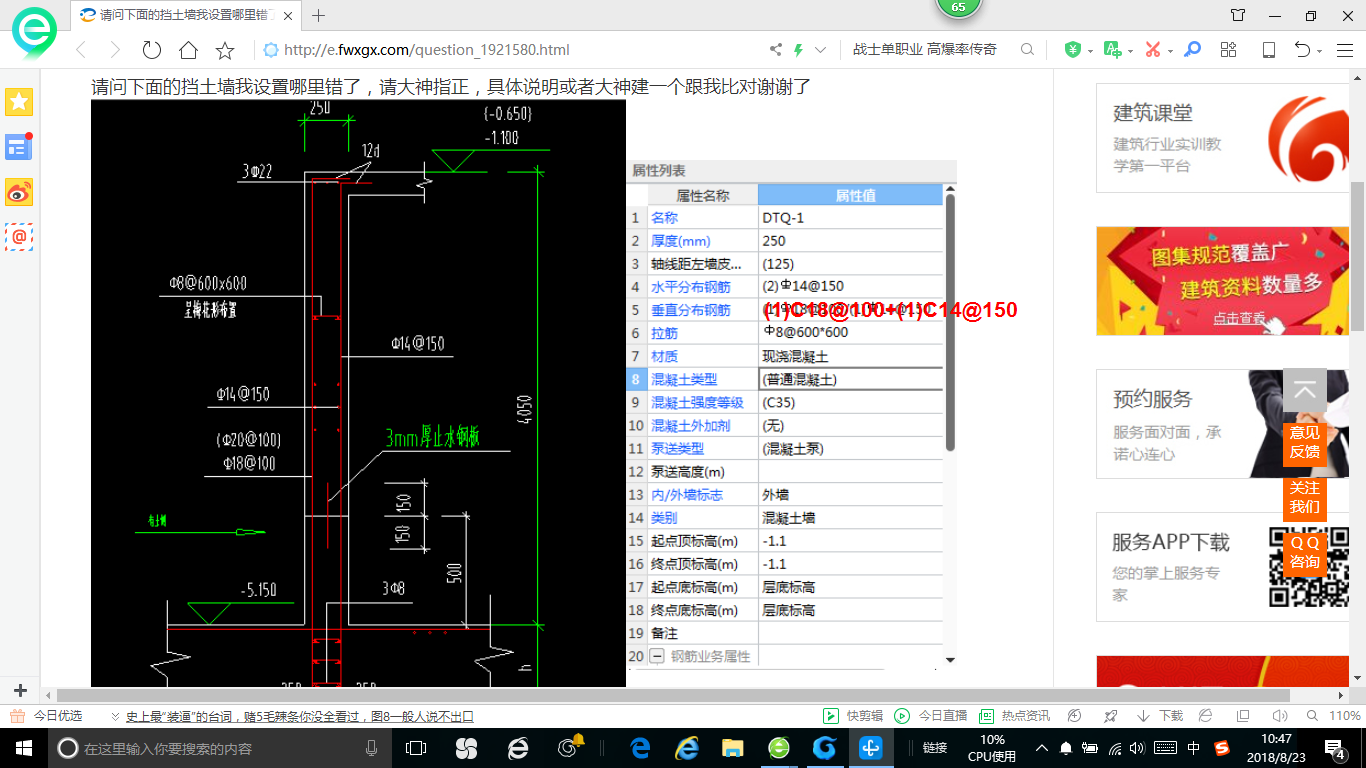Bookmark this page with the star icon
Image resolution: width=1366 pixels, height=768 pixels.
(x=225, y=50)
